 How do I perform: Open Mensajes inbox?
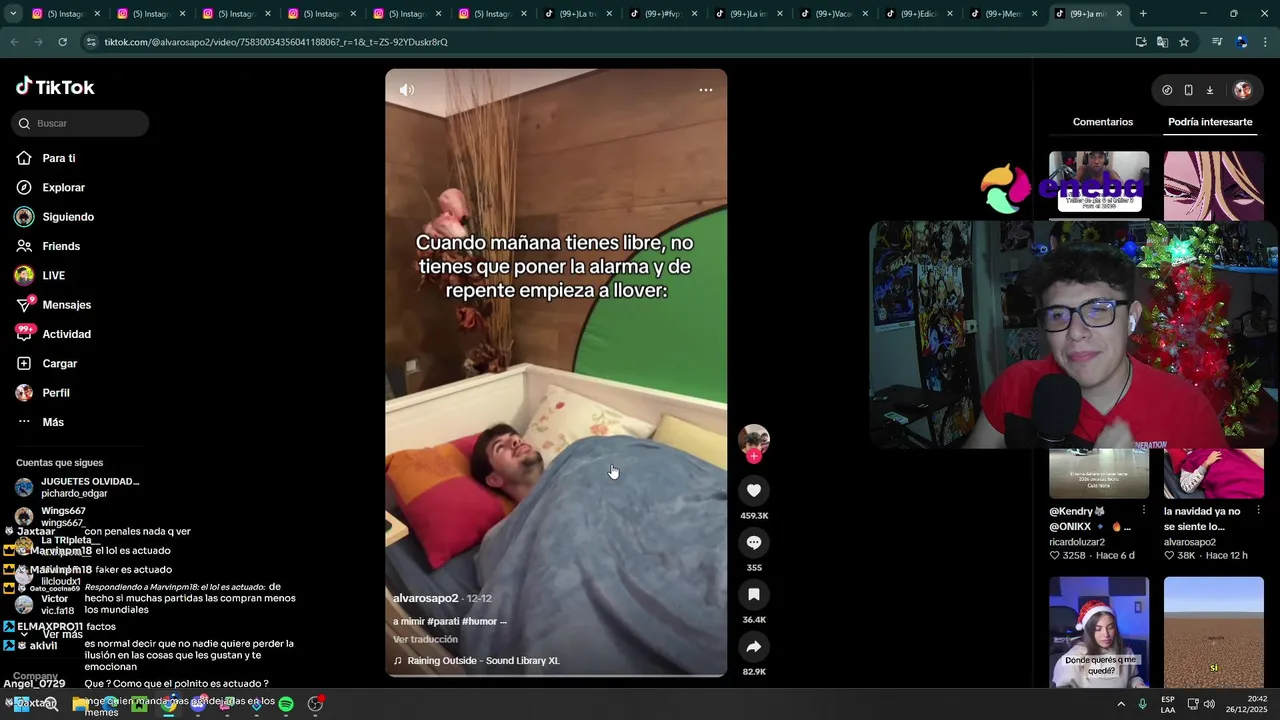coord(66,305)
